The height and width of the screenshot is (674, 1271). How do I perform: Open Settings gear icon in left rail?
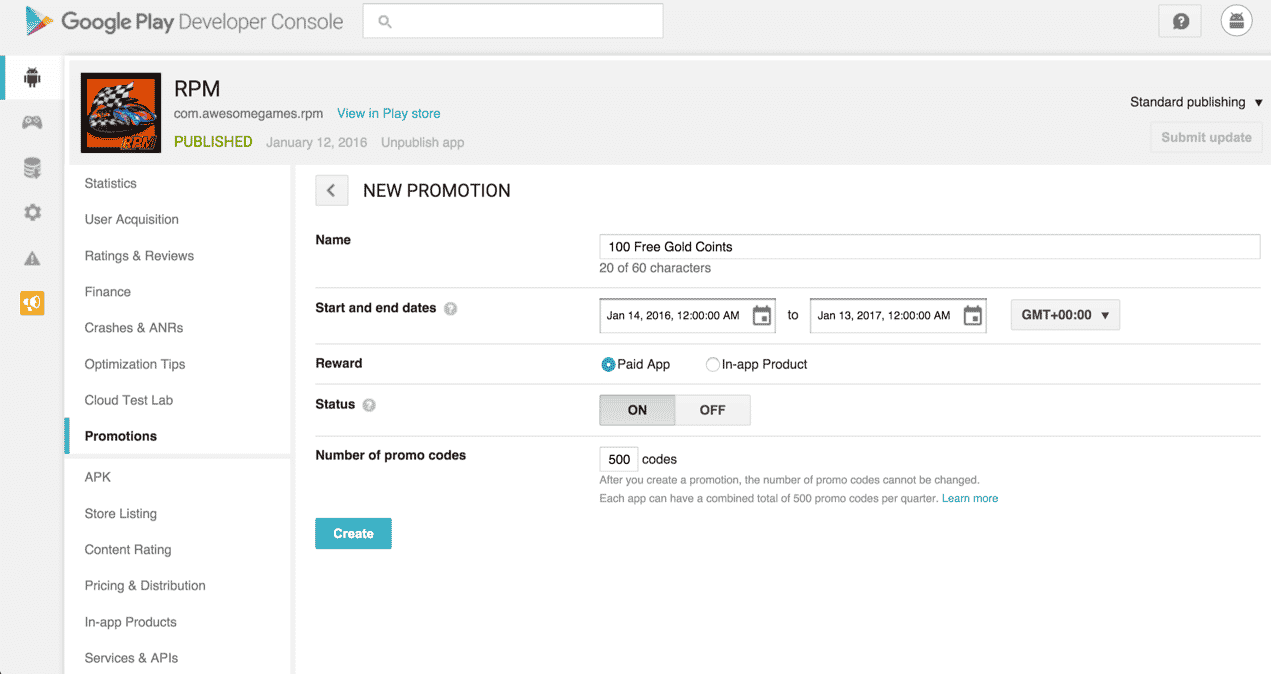tap(32, 213)
